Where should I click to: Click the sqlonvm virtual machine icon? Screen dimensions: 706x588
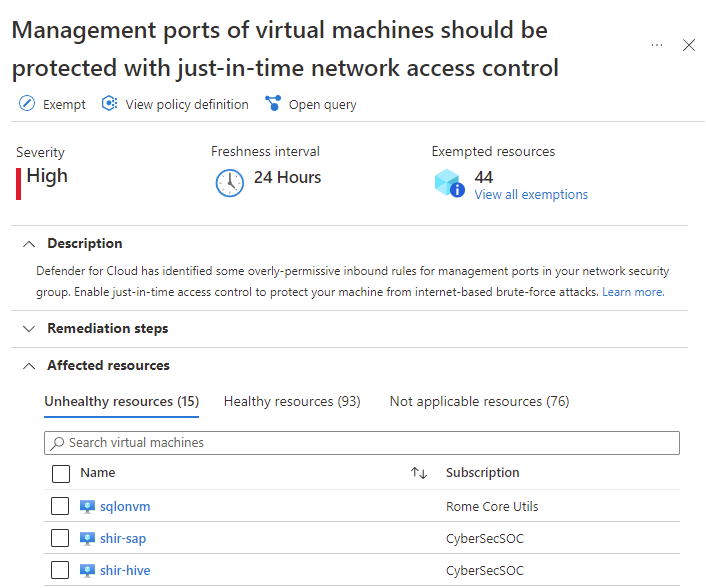coord(88,506)
